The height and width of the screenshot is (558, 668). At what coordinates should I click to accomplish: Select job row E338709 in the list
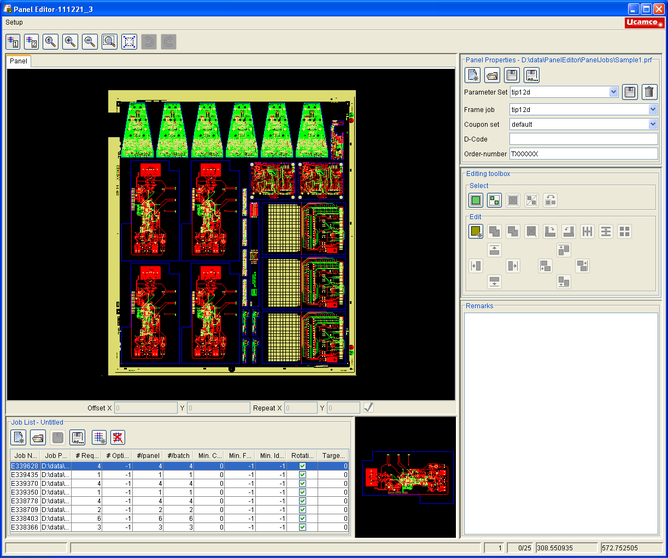[24, 509]
